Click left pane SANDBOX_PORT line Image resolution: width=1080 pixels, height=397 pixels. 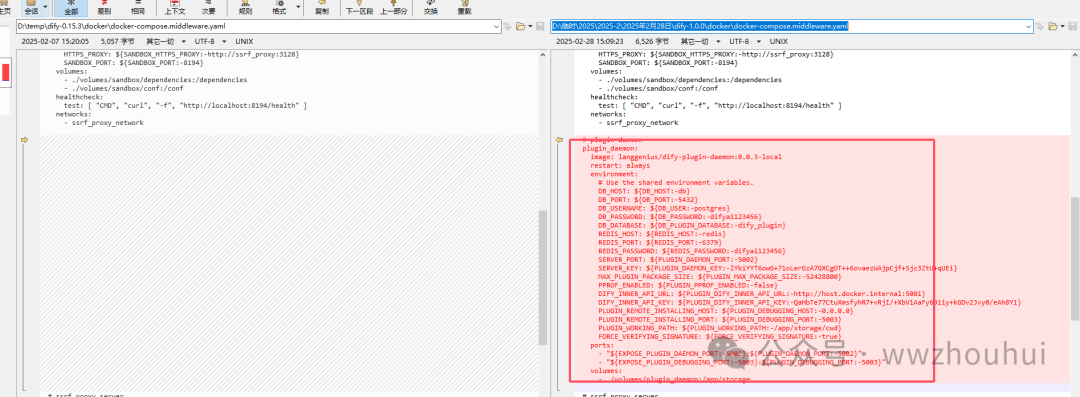[134, 62]
